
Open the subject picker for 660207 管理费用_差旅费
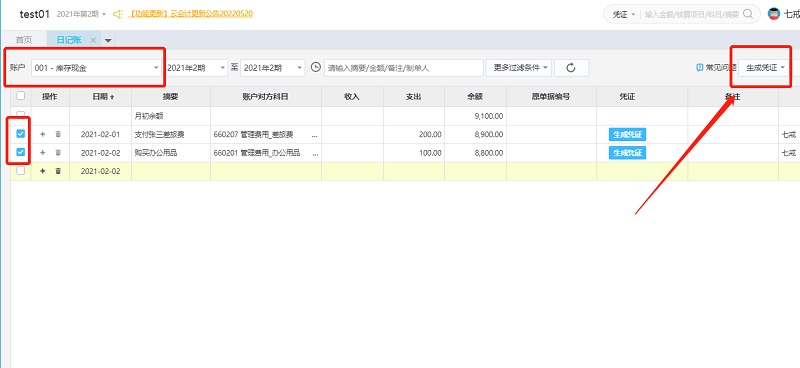(314, 135)
